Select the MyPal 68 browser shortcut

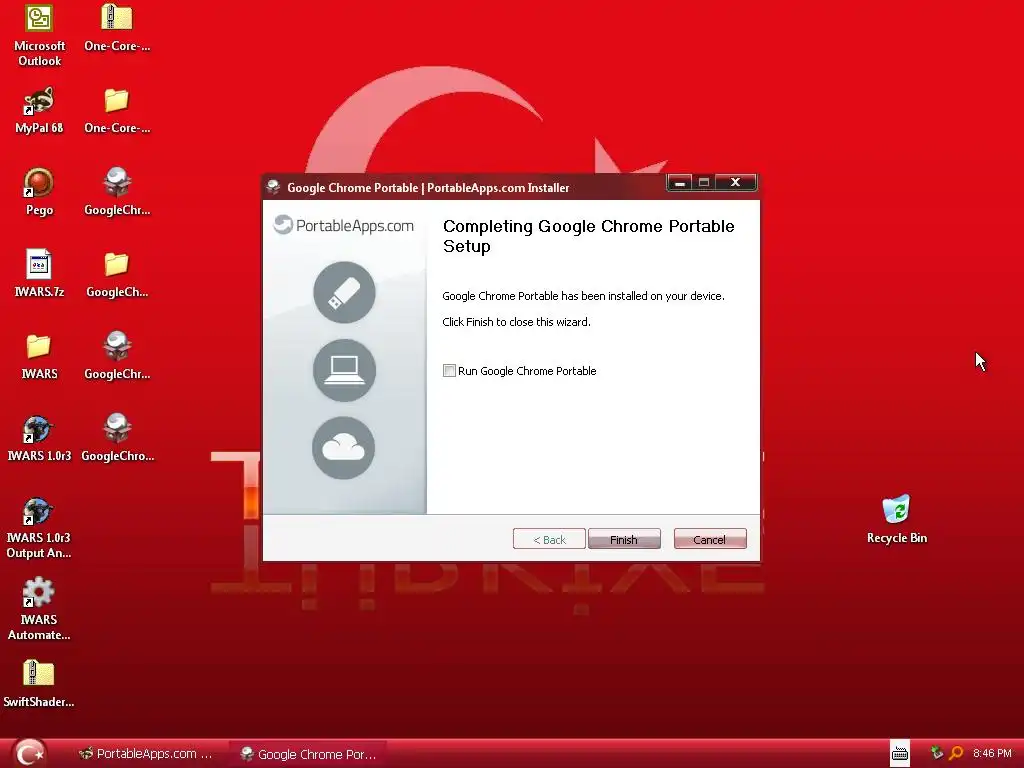39,110
